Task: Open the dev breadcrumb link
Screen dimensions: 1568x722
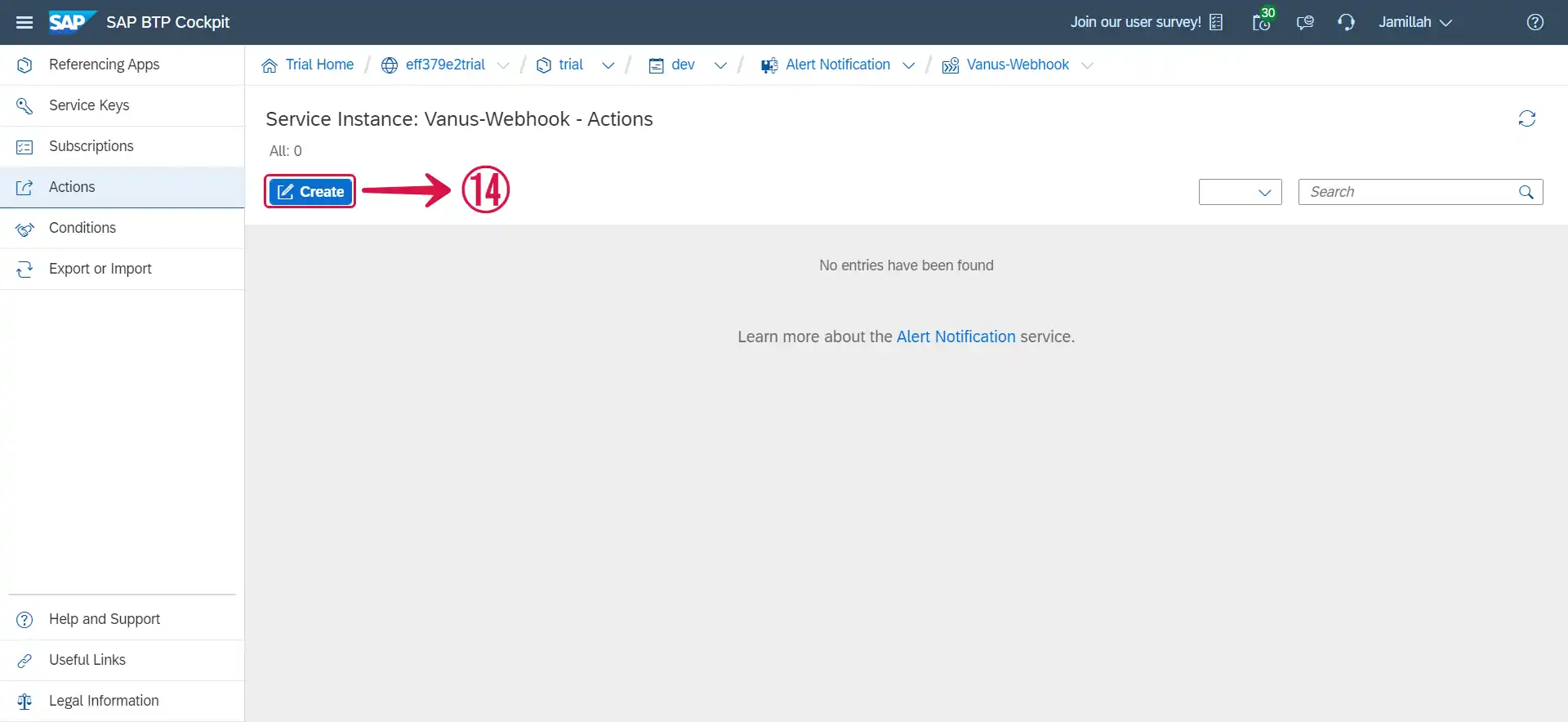Action: pyautogui.click(x=683, y=65)
